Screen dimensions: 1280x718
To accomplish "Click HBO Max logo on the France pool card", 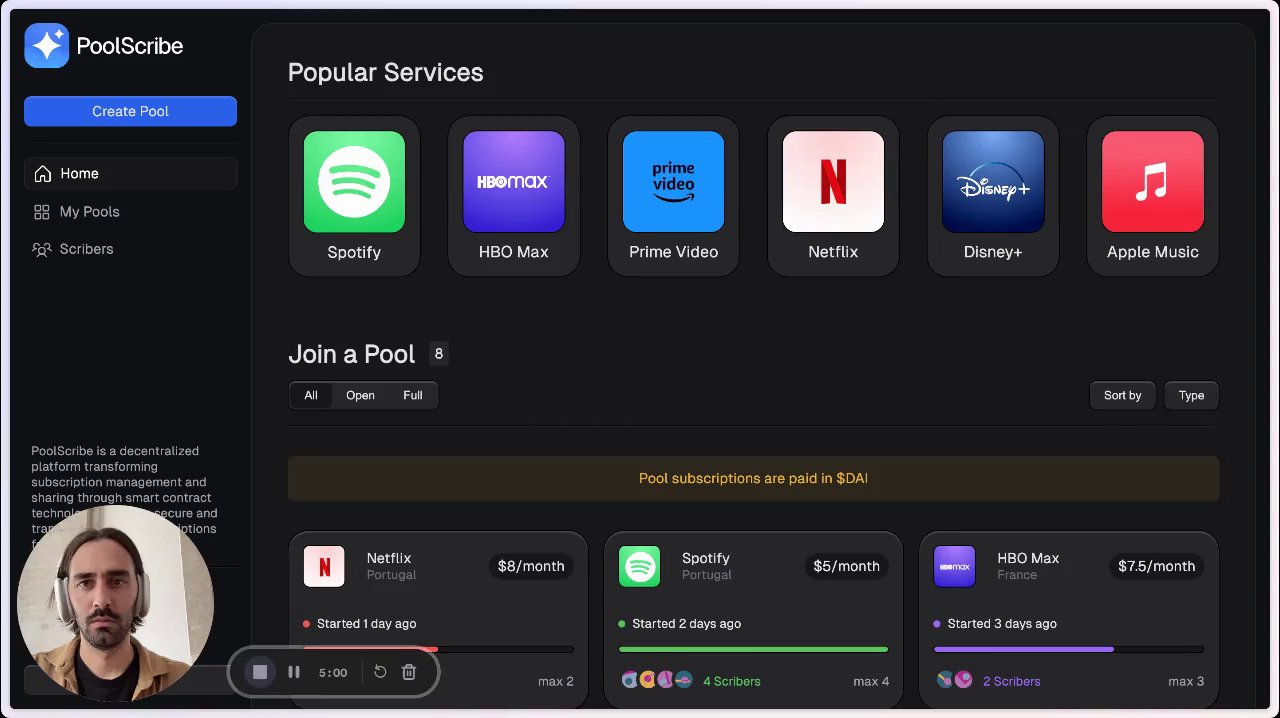I will click(x=954, y=566).
